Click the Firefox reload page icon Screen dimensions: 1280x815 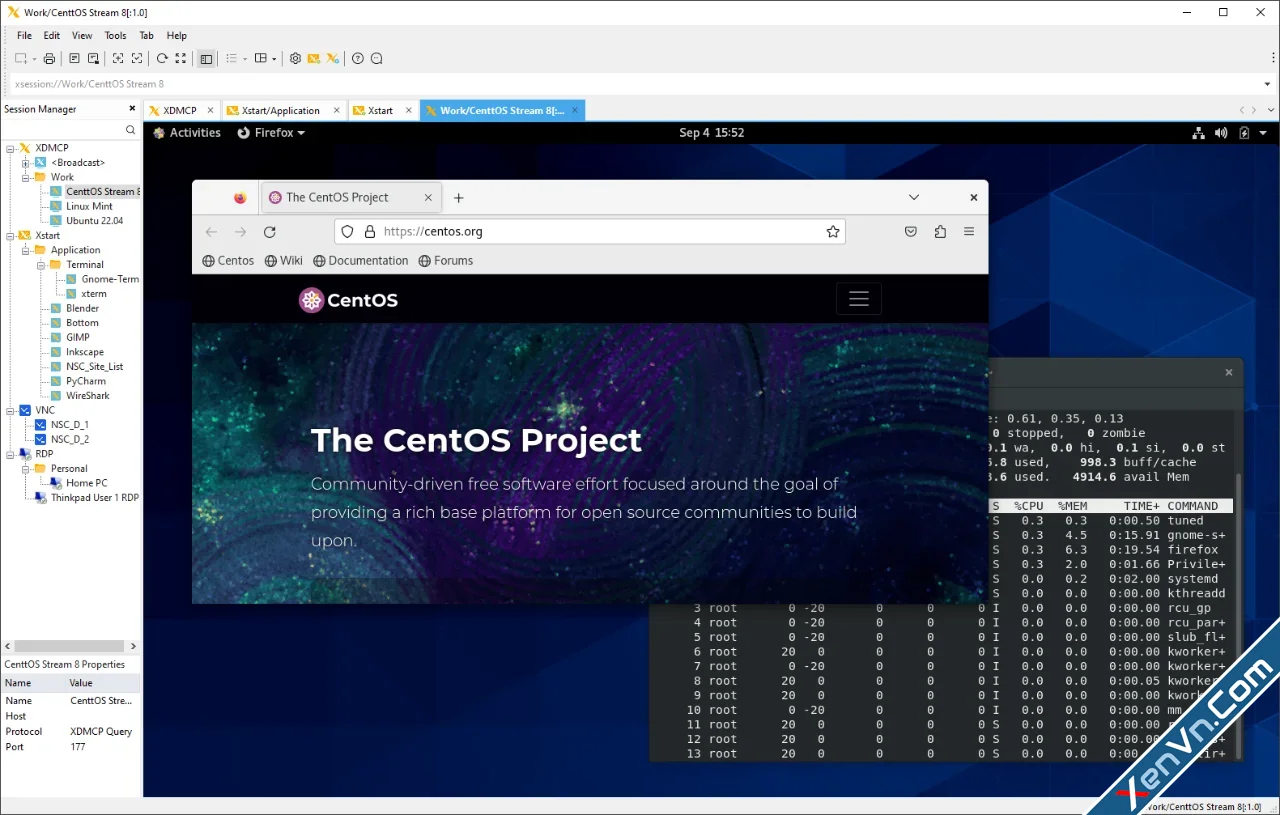[269, 231]
